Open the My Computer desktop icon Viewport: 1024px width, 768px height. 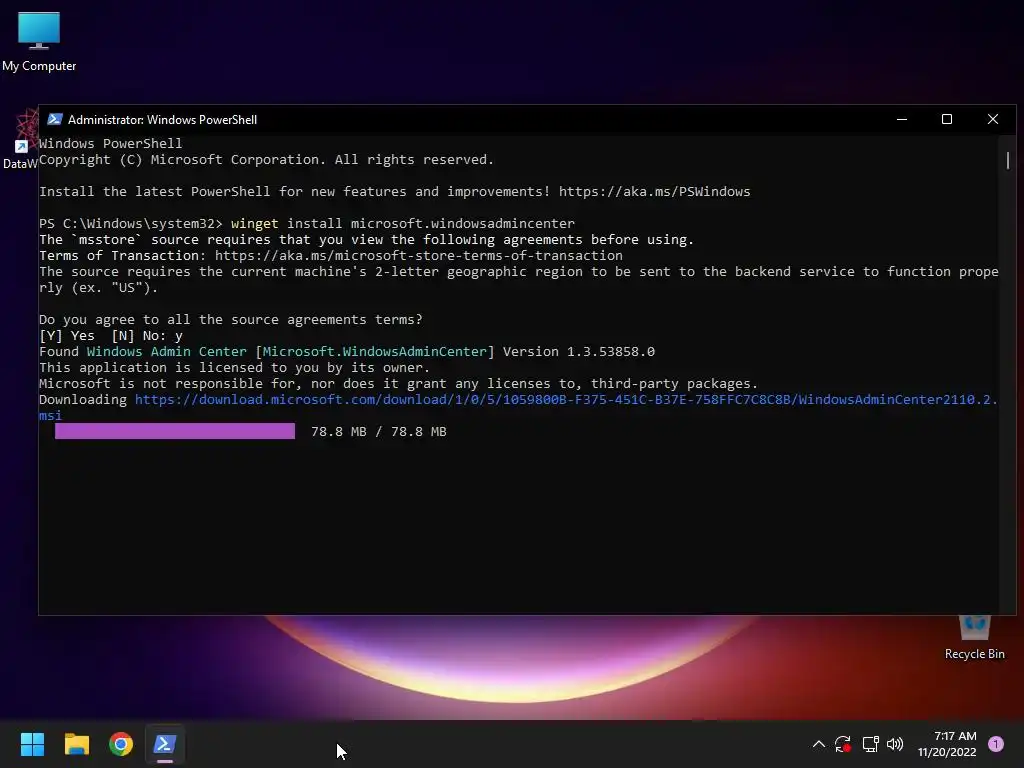click(x=39, y=42)
